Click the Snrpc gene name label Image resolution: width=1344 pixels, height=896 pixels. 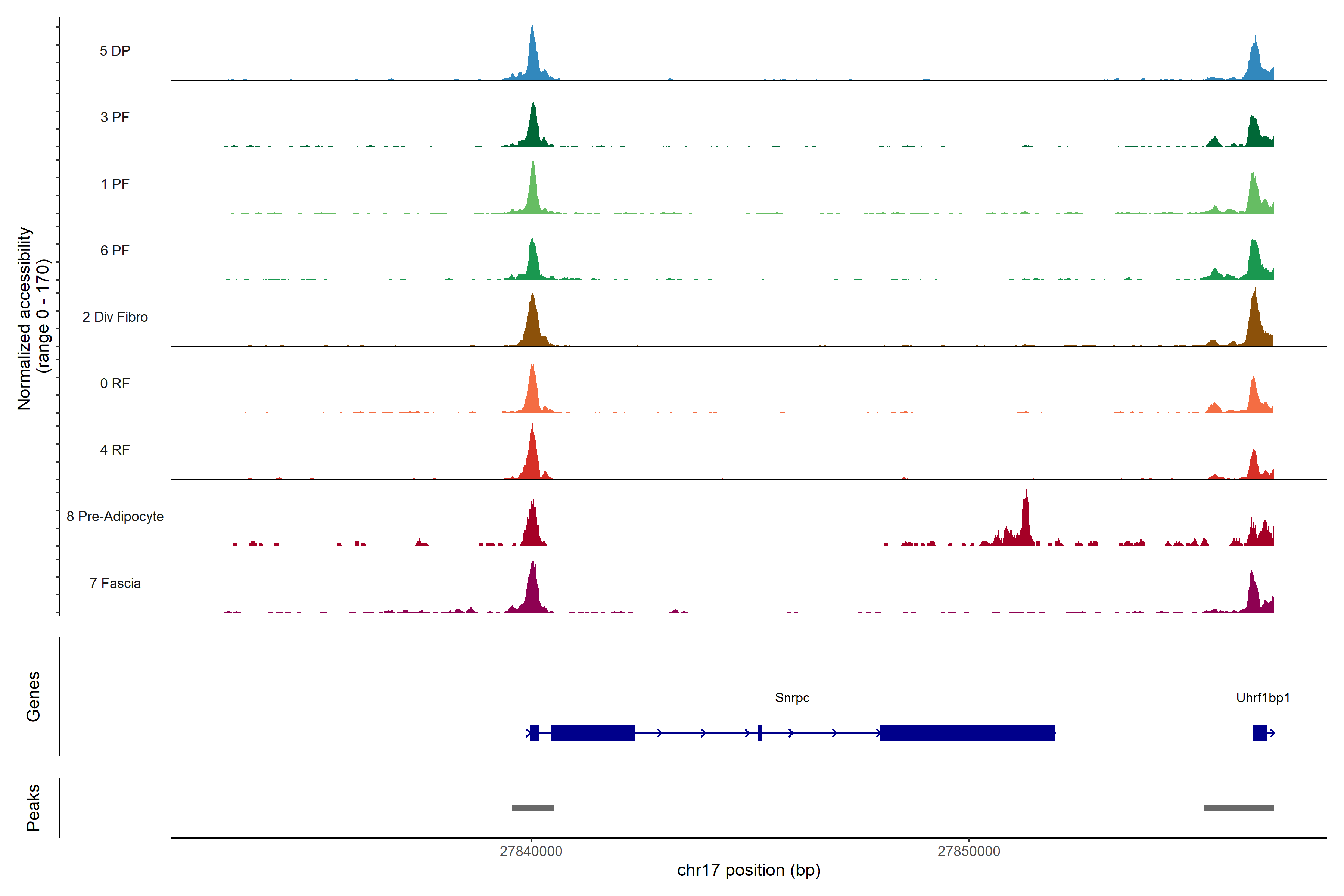point(792,698)
